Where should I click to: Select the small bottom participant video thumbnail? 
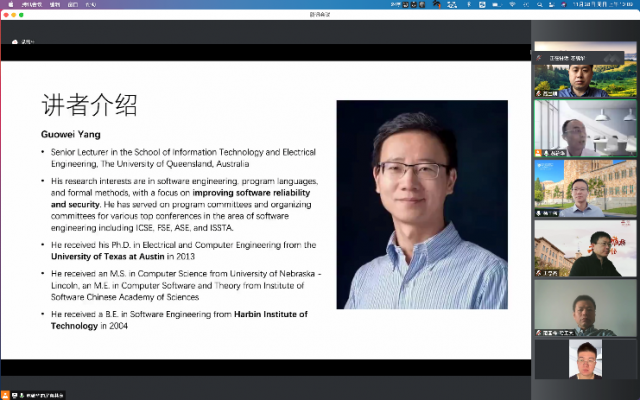(x=583, y=360)
